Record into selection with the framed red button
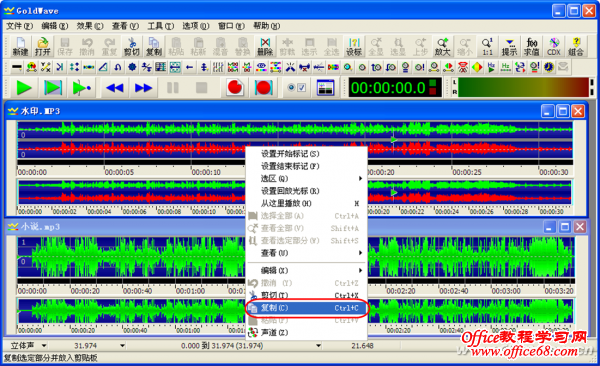The width and height of the screenshot is (600, 366). point(263,88)
